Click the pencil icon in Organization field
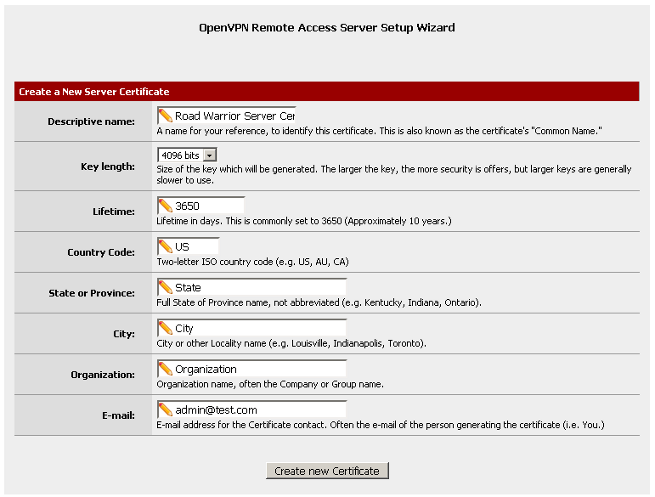This screenshot has width=655, height=497. pyautogui.click(x=165, y=369)
